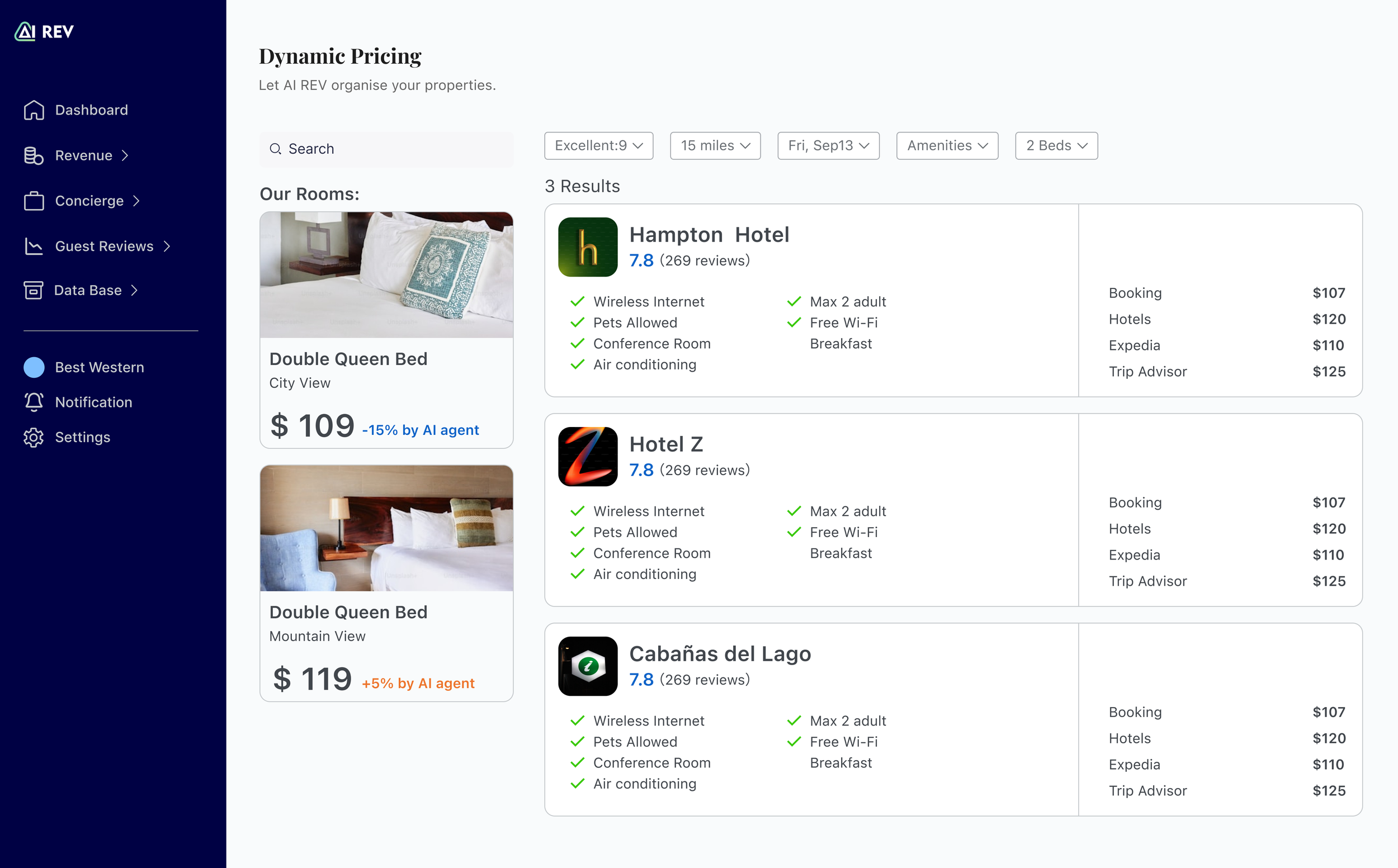Screen dimensions: 1398x868
Task: Open the Settings gear icon
Action: pyautogui.click(x=34, y=438)
